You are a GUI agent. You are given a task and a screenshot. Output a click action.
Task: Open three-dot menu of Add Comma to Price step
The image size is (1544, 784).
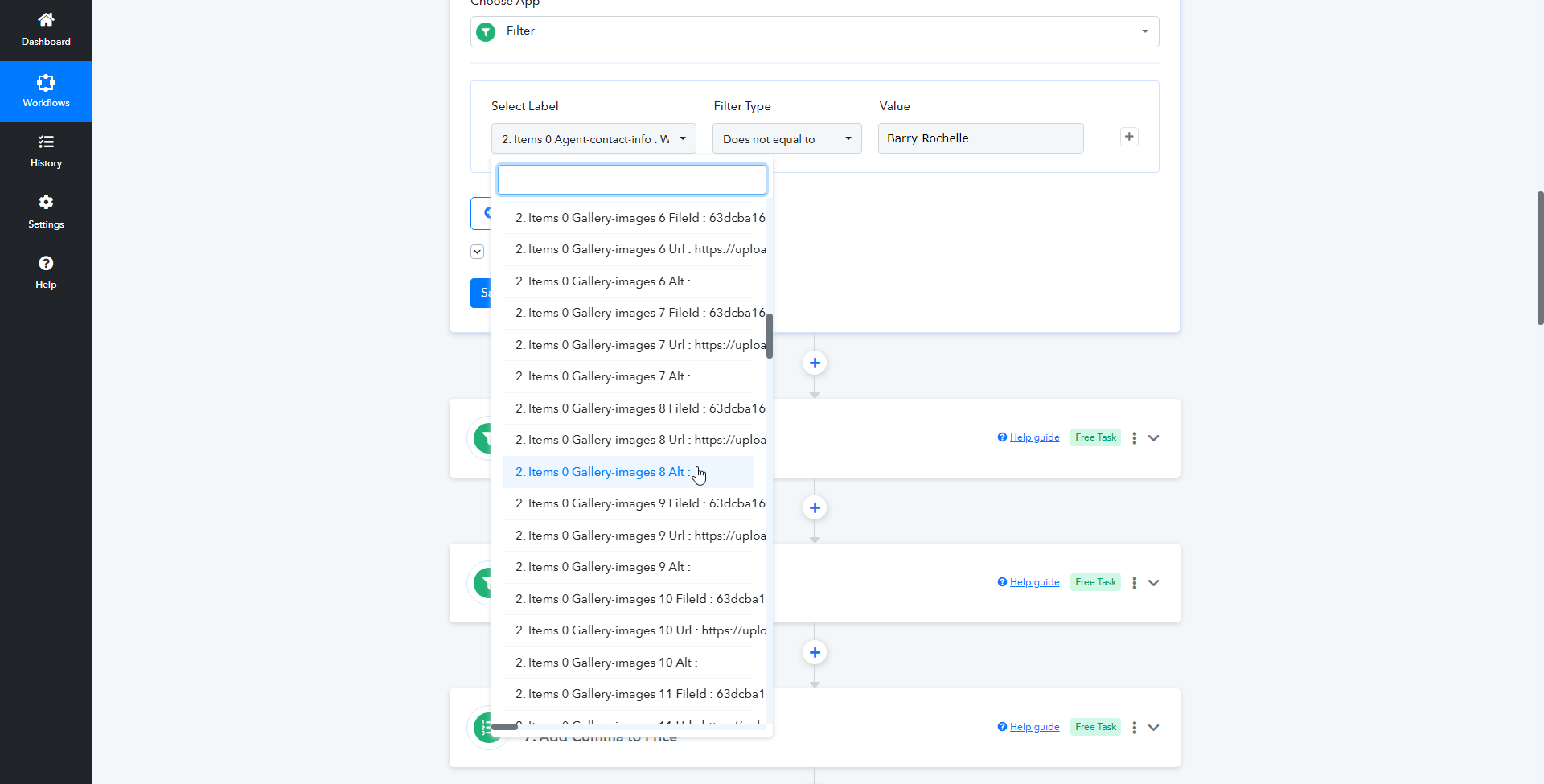(1135, 728)
